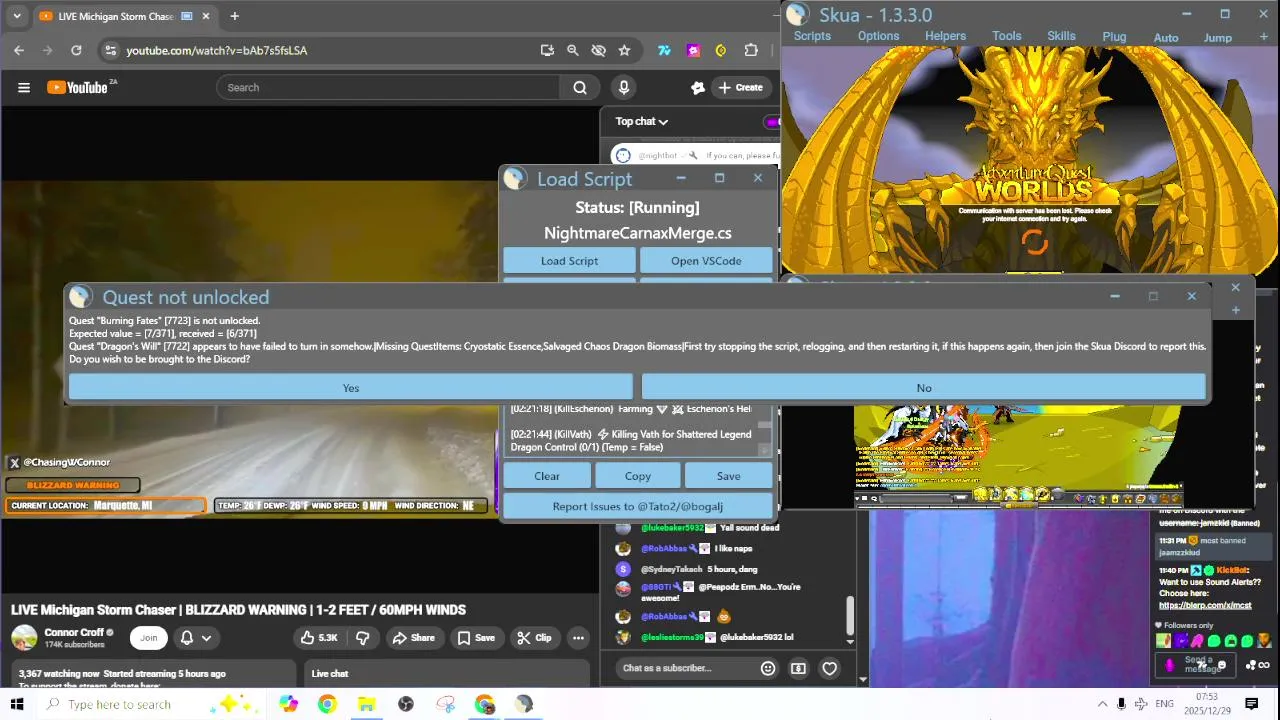Open Skua bird icon on the taskbar
Viewport: 1280px width, 720px height.
[524, 704]
